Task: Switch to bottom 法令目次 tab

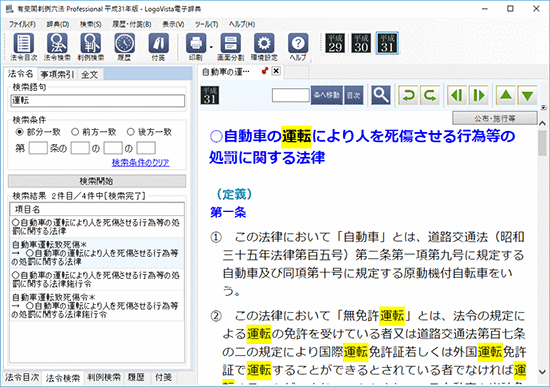Action: point(22,378)
